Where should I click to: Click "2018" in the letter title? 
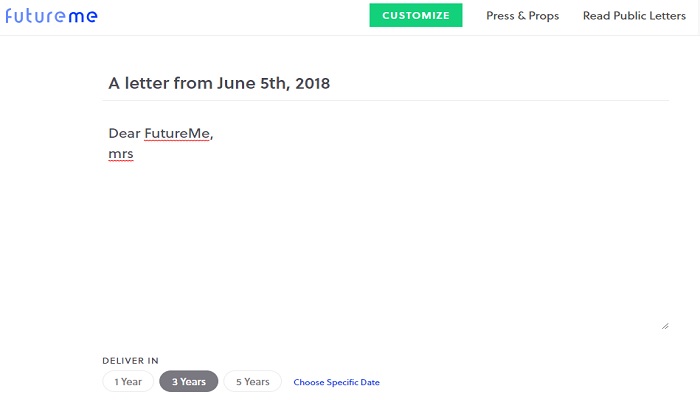(312, 83)
